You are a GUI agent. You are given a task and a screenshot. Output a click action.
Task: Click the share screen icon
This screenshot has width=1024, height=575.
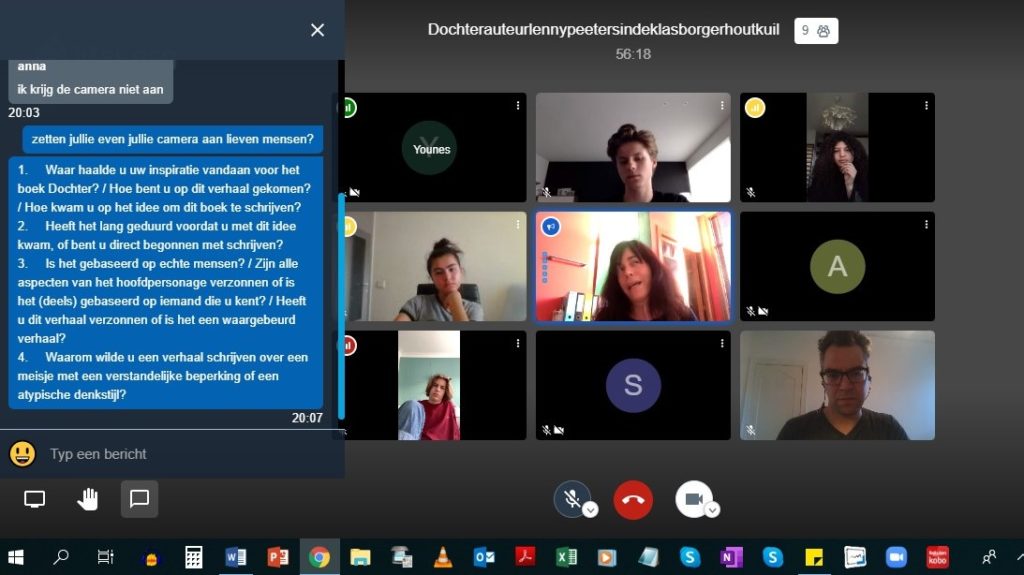click(35, 499)
